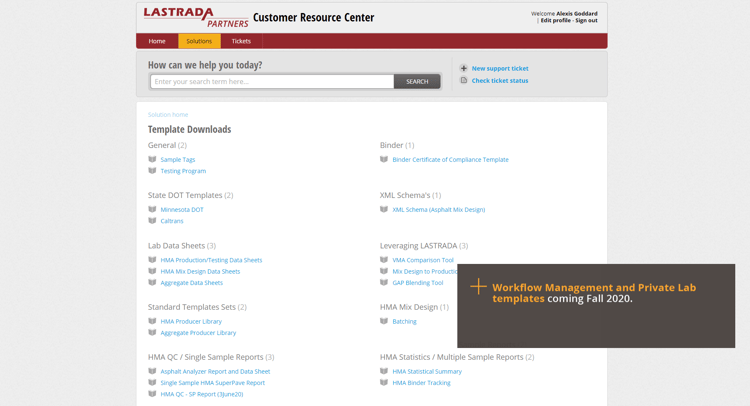Open Mix Design to Production article

pos(425,272)
